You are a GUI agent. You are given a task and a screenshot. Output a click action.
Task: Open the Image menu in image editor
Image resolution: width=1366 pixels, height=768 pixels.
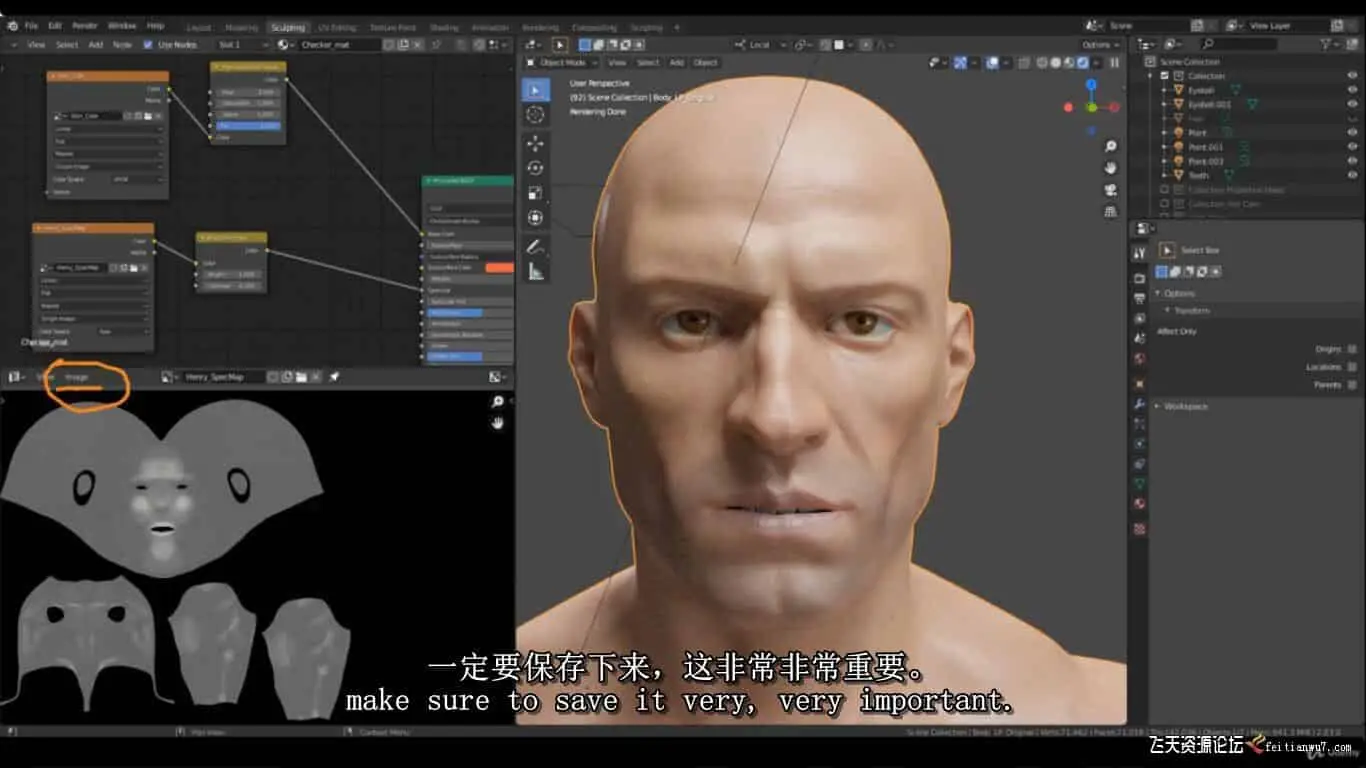pyautogui.click(x=77, y=377)
